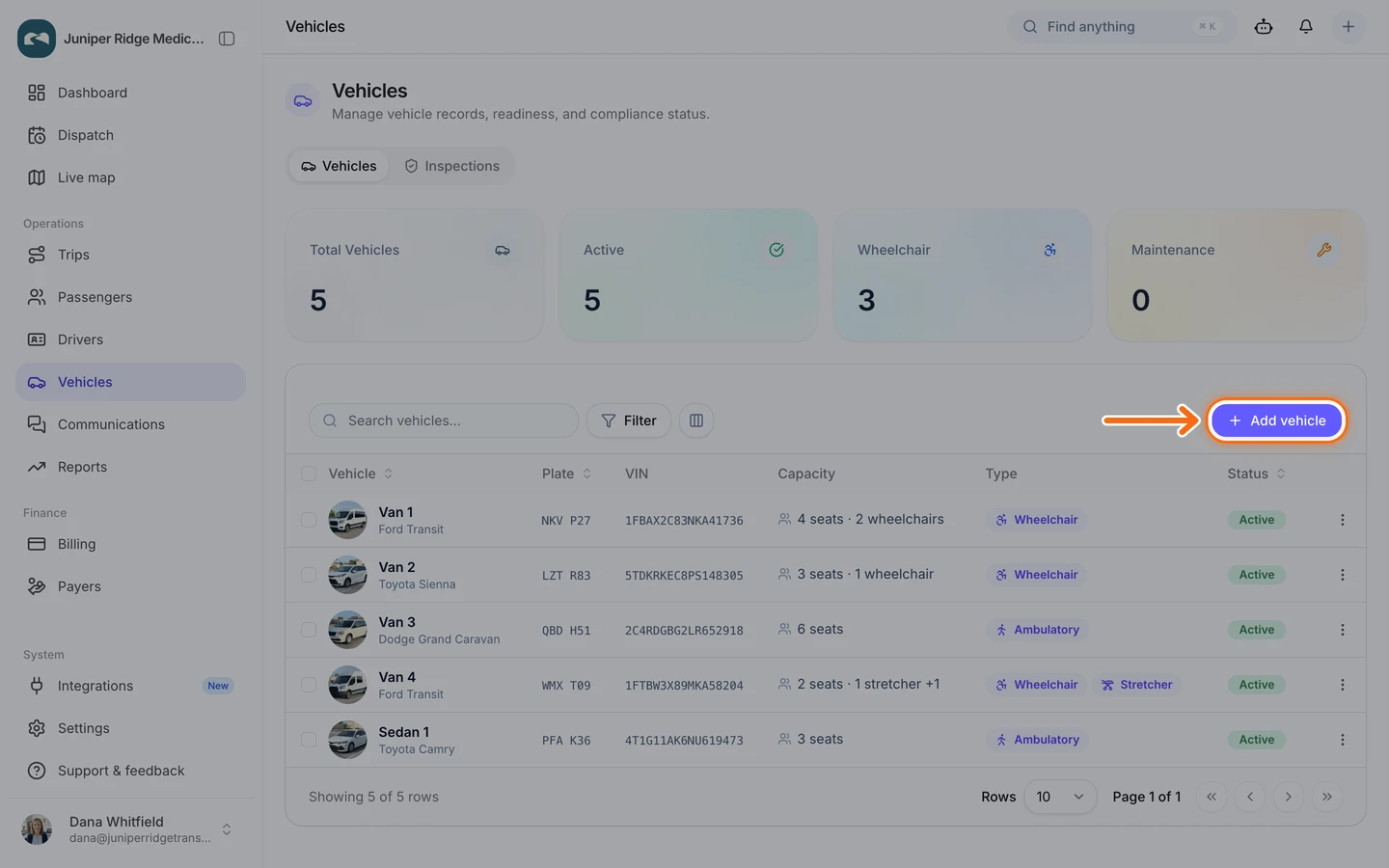The height and width of the screenshot is (868, 1389).
Task: Open row actions menu for Van 1
Action: [1342, 520]
